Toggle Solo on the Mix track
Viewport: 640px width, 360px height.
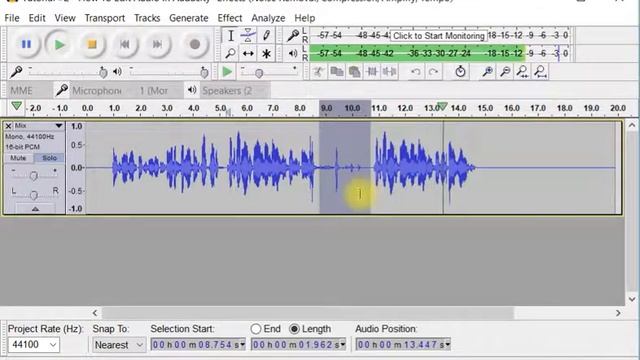pyautogui.click(x=49, y=158)
